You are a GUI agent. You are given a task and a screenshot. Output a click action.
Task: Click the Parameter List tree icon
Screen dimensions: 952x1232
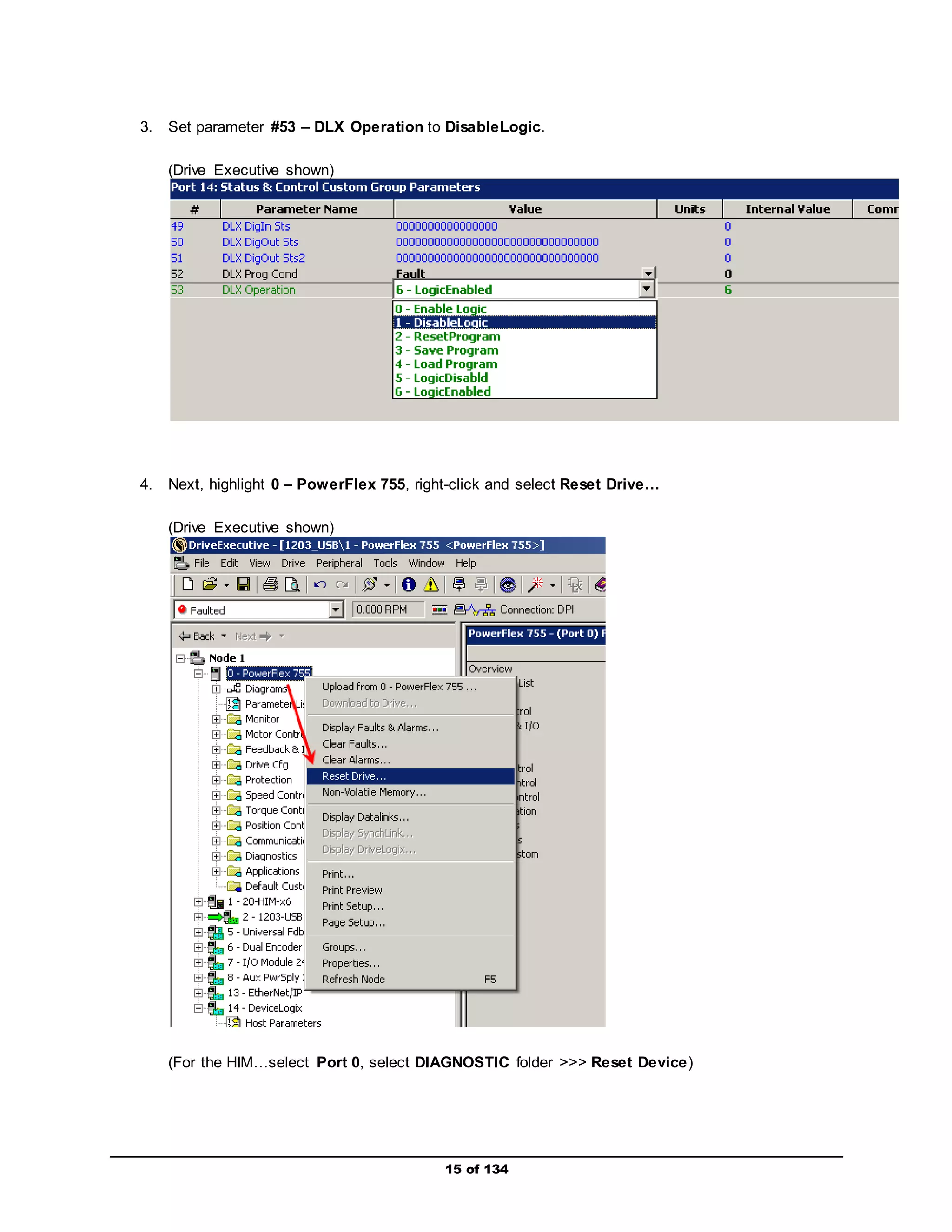click(x=233, y=703)
